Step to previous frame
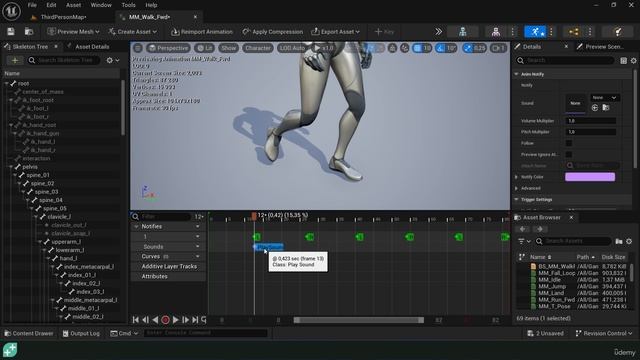Viewport: 640px width, 360px height. coord(146,320)
